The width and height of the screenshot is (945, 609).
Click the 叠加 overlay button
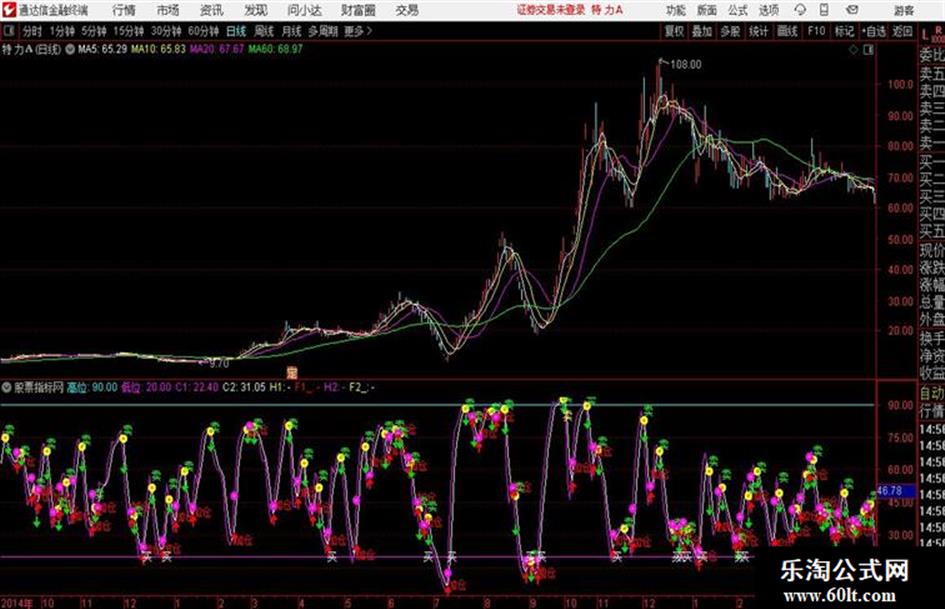coord(702,31)
